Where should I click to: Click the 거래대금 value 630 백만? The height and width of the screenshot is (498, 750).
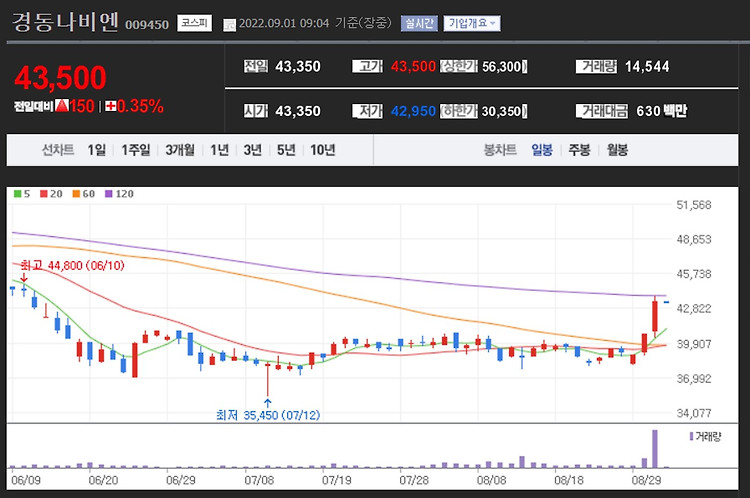(662, 111)
